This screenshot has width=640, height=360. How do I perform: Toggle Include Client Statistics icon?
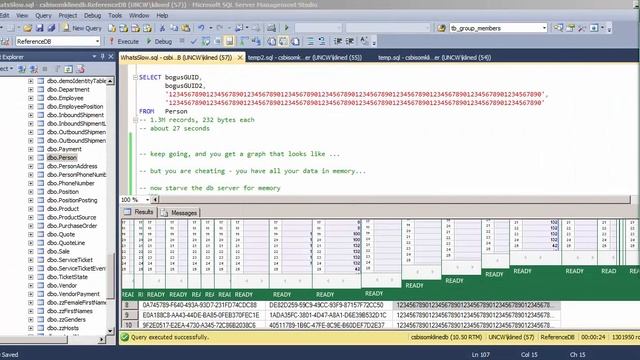(x=256, y=41)
